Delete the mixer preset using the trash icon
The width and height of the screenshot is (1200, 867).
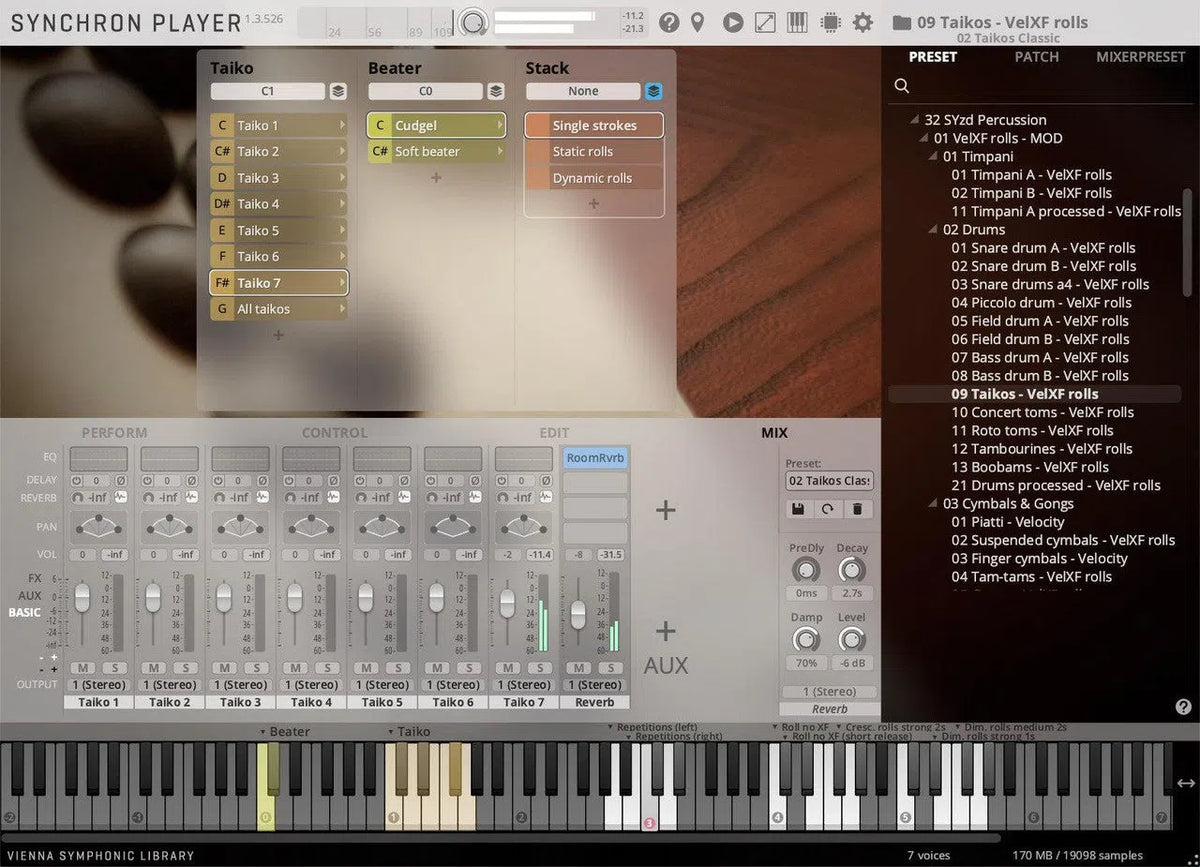(857, 509)
